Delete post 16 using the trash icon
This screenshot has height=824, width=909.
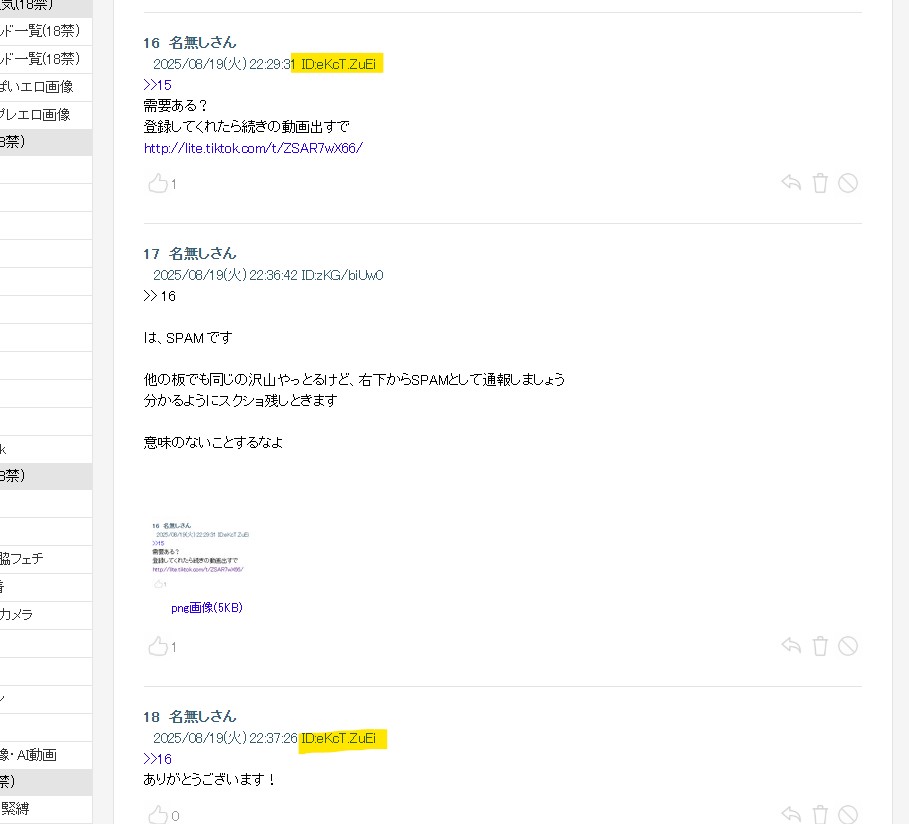[x=820, y=183]
